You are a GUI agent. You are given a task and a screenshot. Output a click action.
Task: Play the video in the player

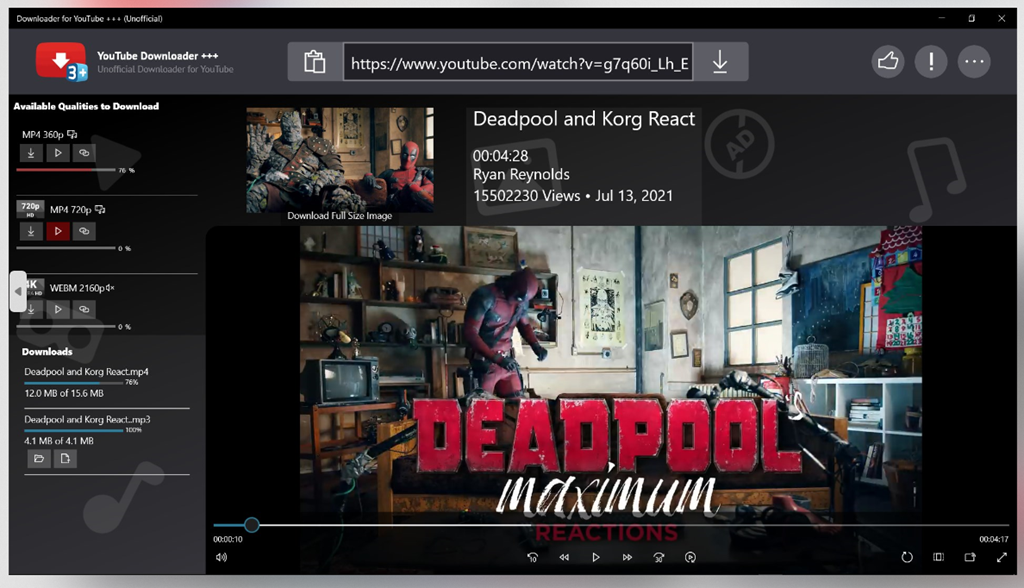(596, 557)
